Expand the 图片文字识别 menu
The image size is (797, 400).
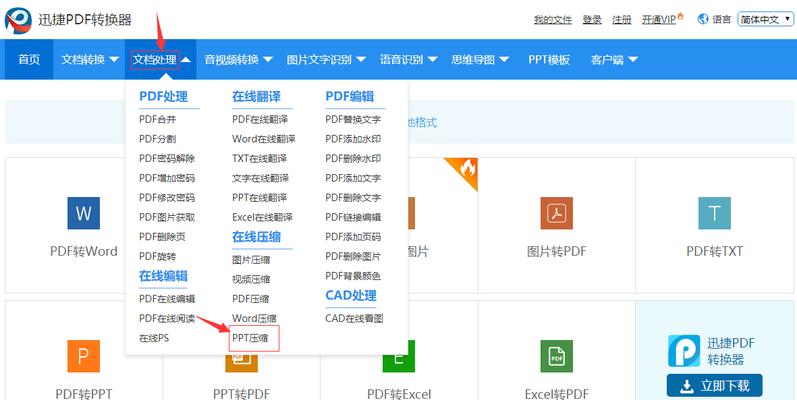click(x=326, y=59)
